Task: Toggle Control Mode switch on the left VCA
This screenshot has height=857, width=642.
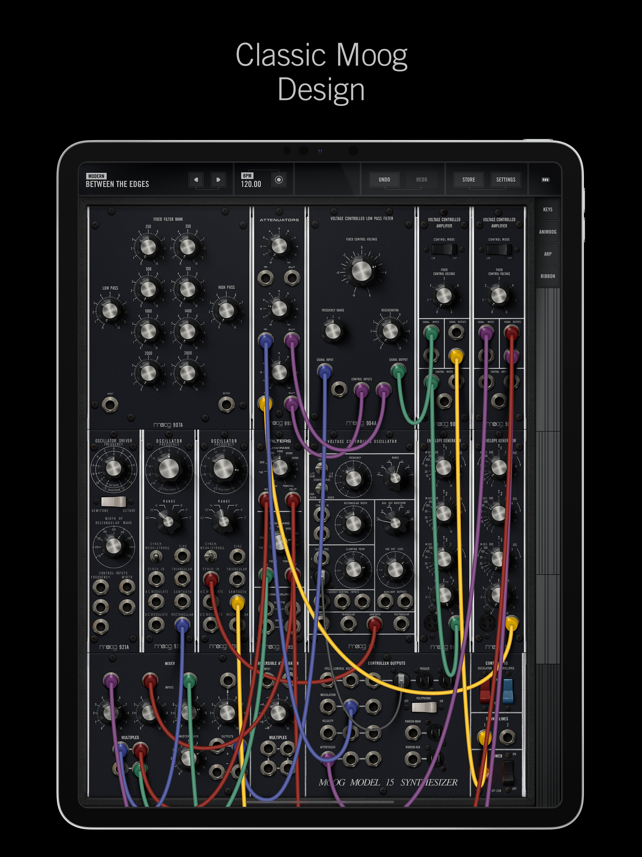Action: tap(444, 250)
